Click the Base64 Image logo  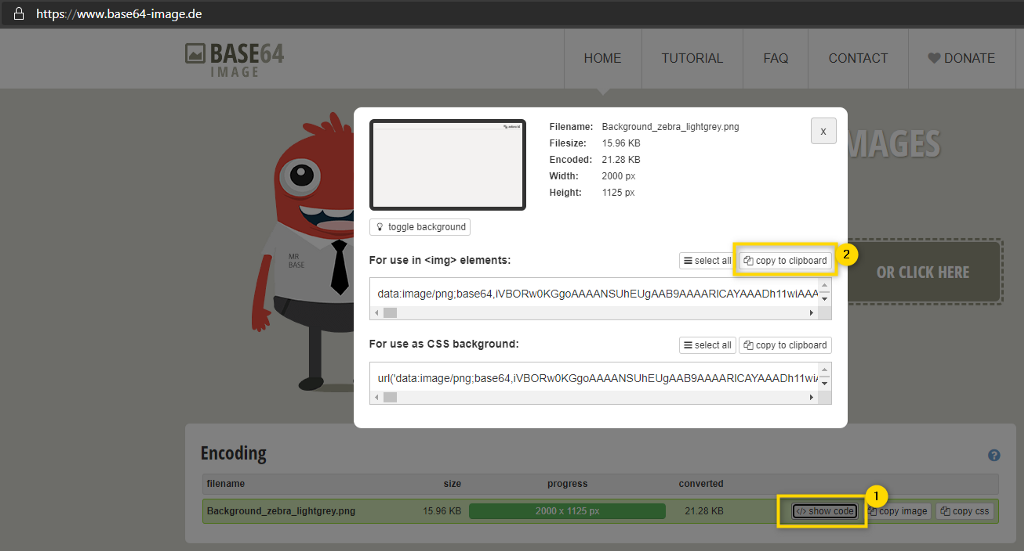[x=235, y=58]
